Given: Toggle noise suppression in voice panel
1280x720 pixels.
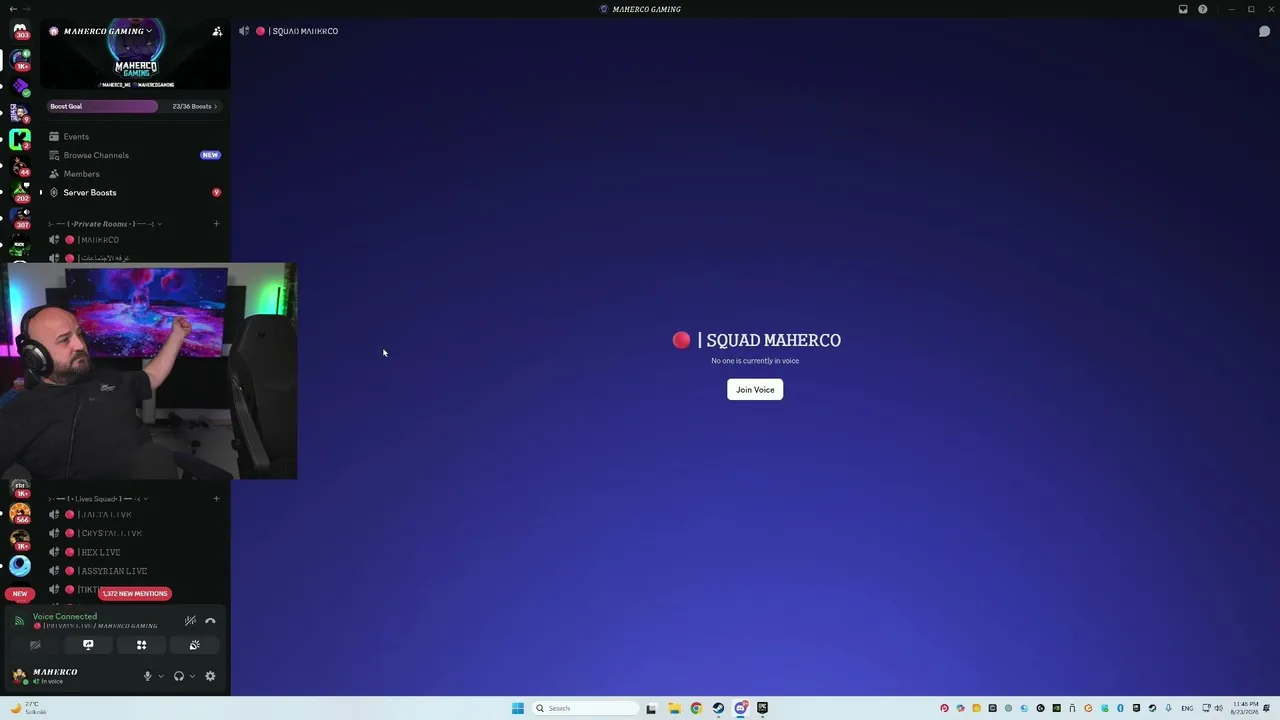Looking at the screenshot, I should (190, 621).
